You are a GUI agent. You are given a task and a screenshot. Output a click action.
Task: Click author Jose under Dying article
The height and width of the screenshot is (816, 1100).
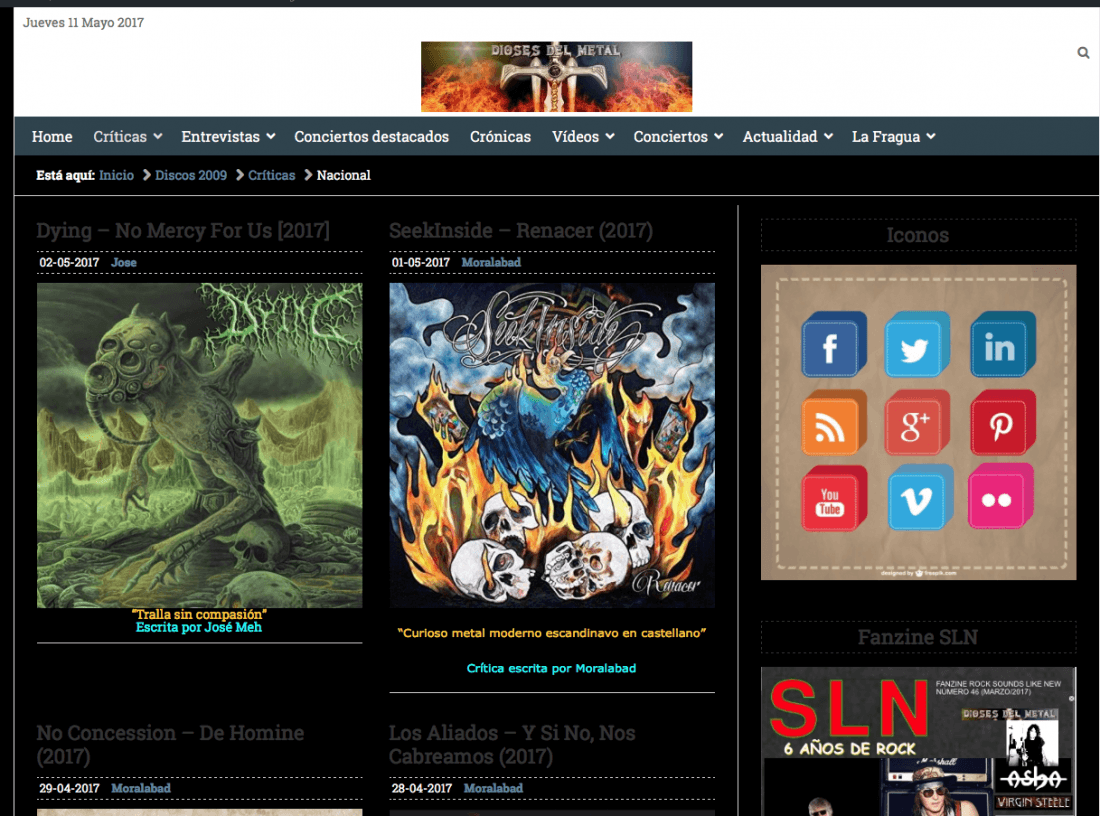(x=123, y=262)
